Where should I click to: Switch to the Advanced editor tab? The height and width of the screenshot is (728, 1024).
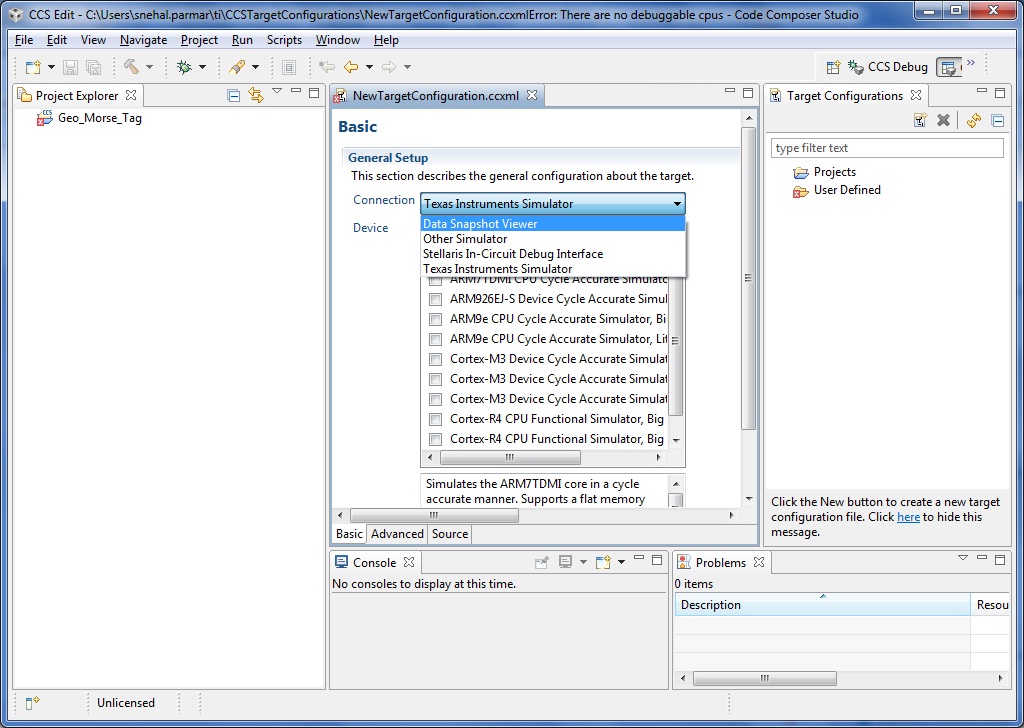point(397,534)
